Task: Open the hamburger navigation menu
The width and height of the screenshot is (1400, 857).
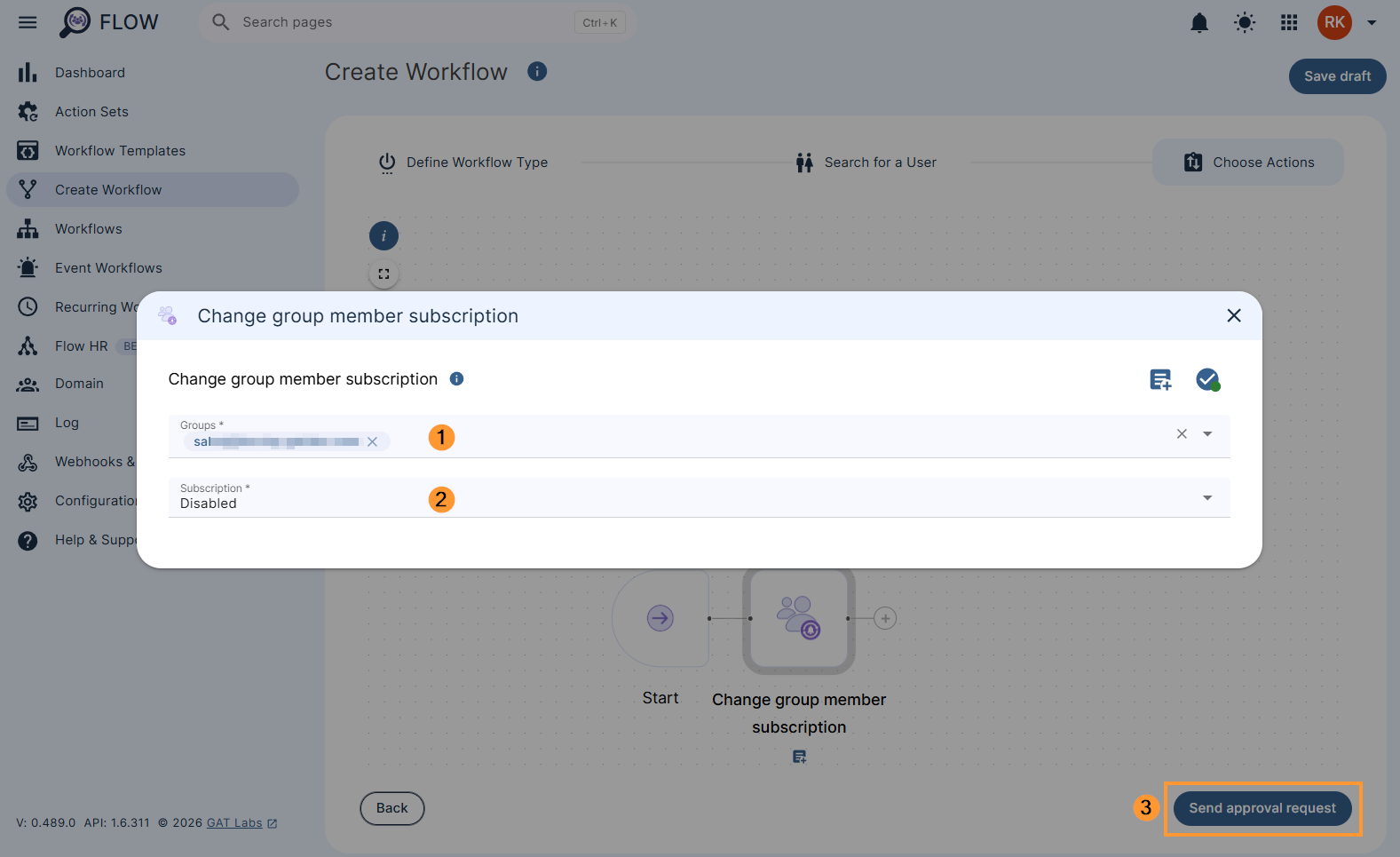Action: (x=28, y=22)
